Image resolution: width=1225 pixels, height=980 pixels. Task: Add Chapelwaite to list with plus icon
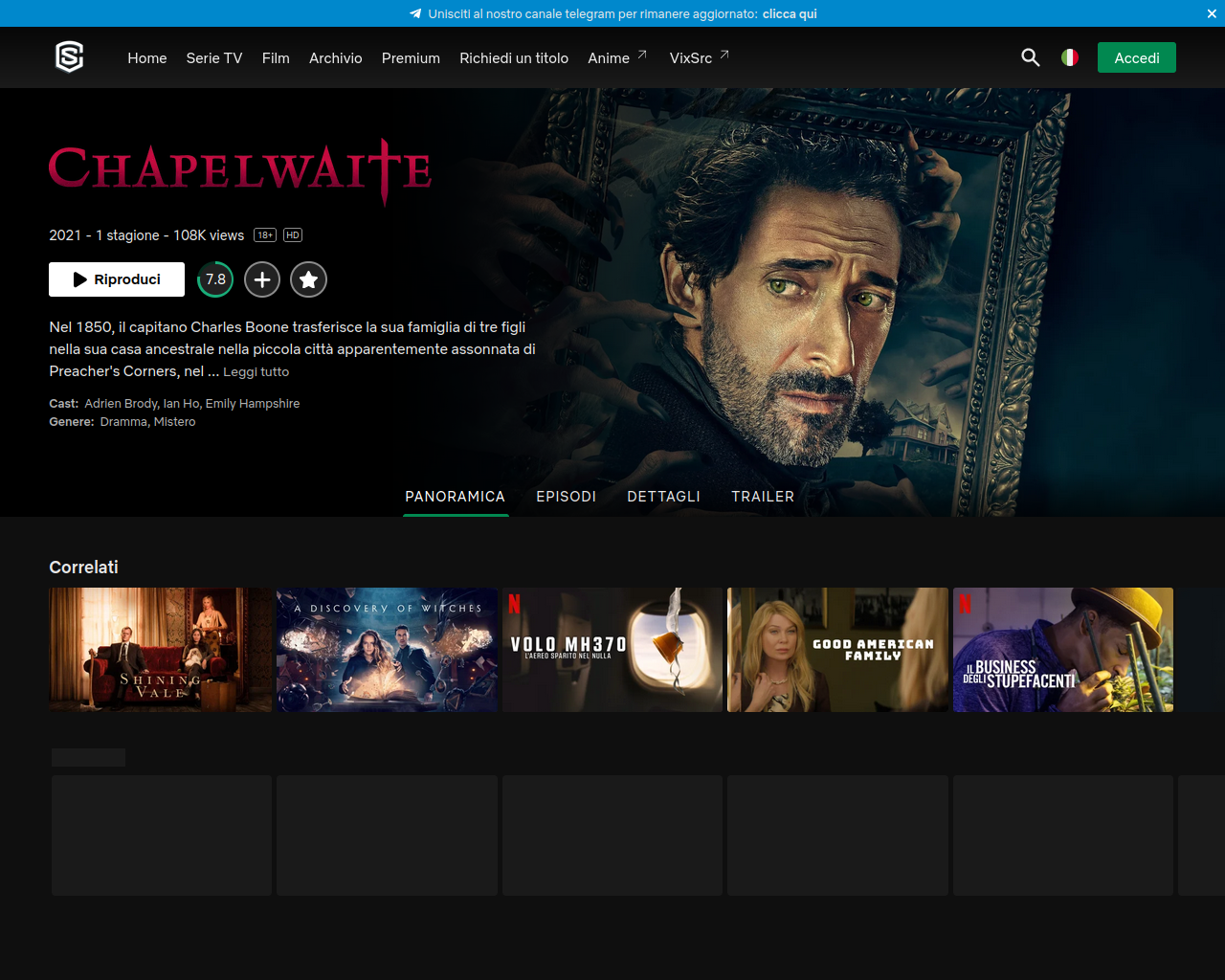[x=262, y=279]
